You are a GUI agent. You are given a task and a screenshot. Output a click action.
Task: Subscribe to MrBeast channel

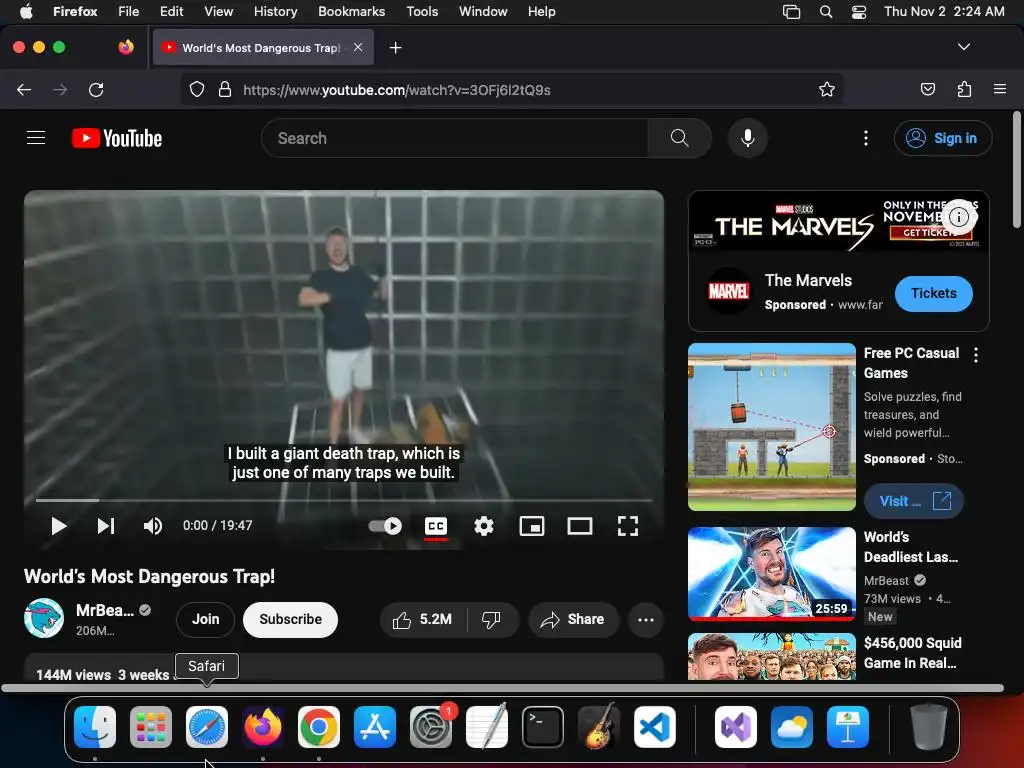coord(291,619)
